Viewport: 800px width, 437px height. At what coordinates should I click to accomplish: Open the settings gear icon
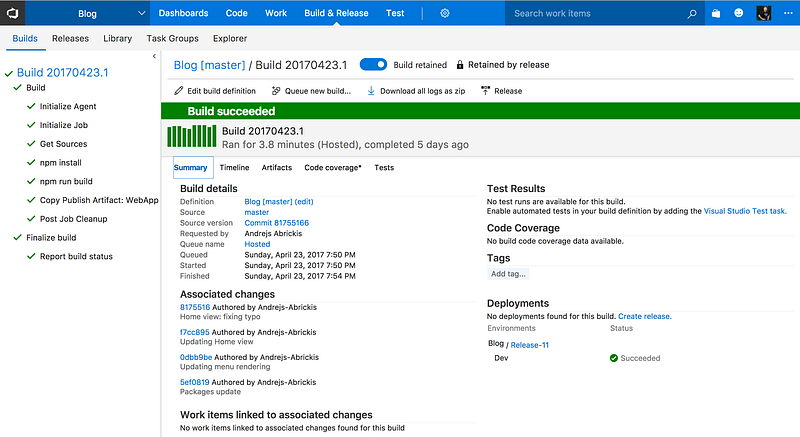[x=445, y=13]
